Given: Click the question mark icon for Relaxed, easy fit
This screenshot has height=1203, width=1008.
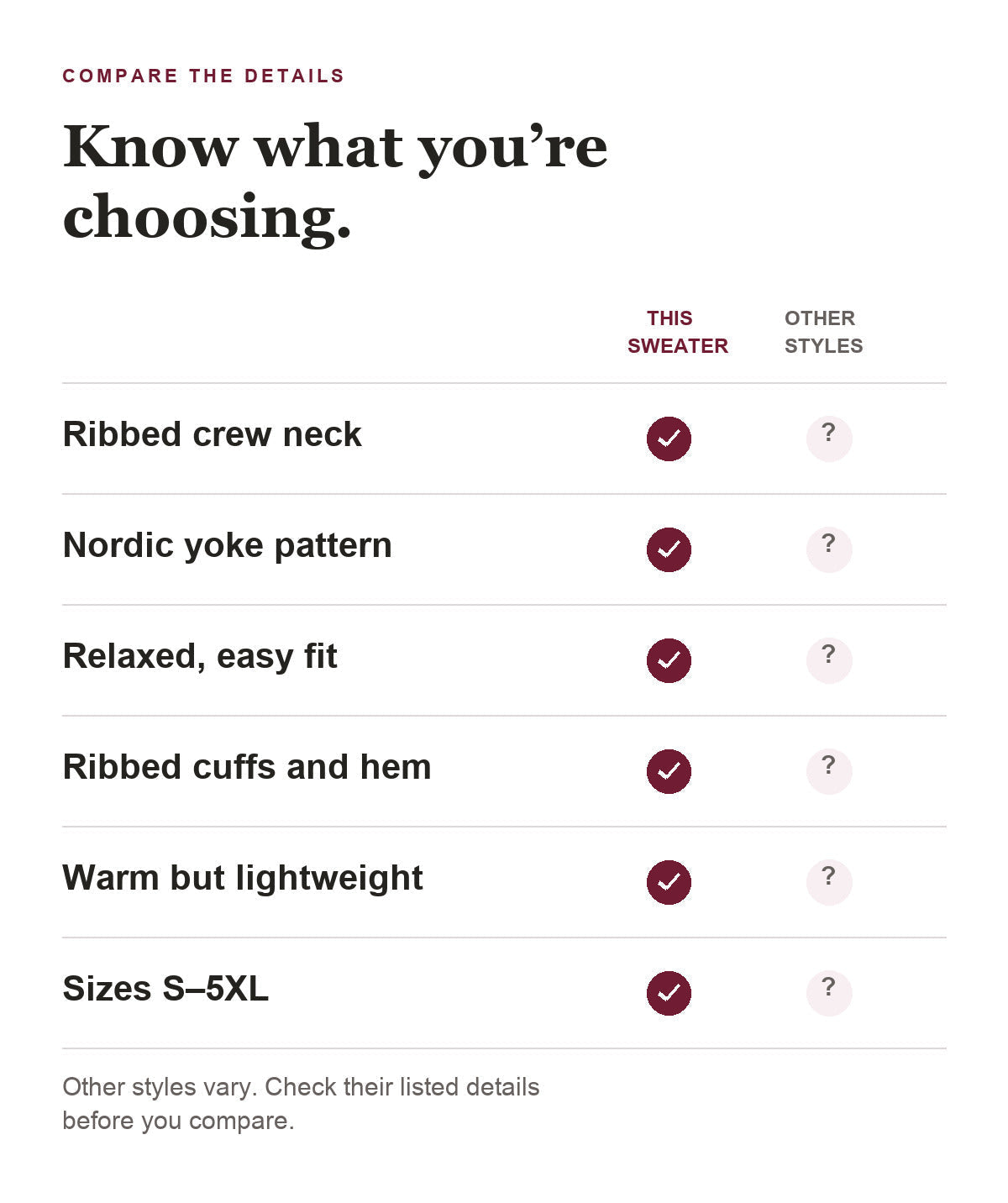Looking at the screenshot, I should [x=829, y=660].
